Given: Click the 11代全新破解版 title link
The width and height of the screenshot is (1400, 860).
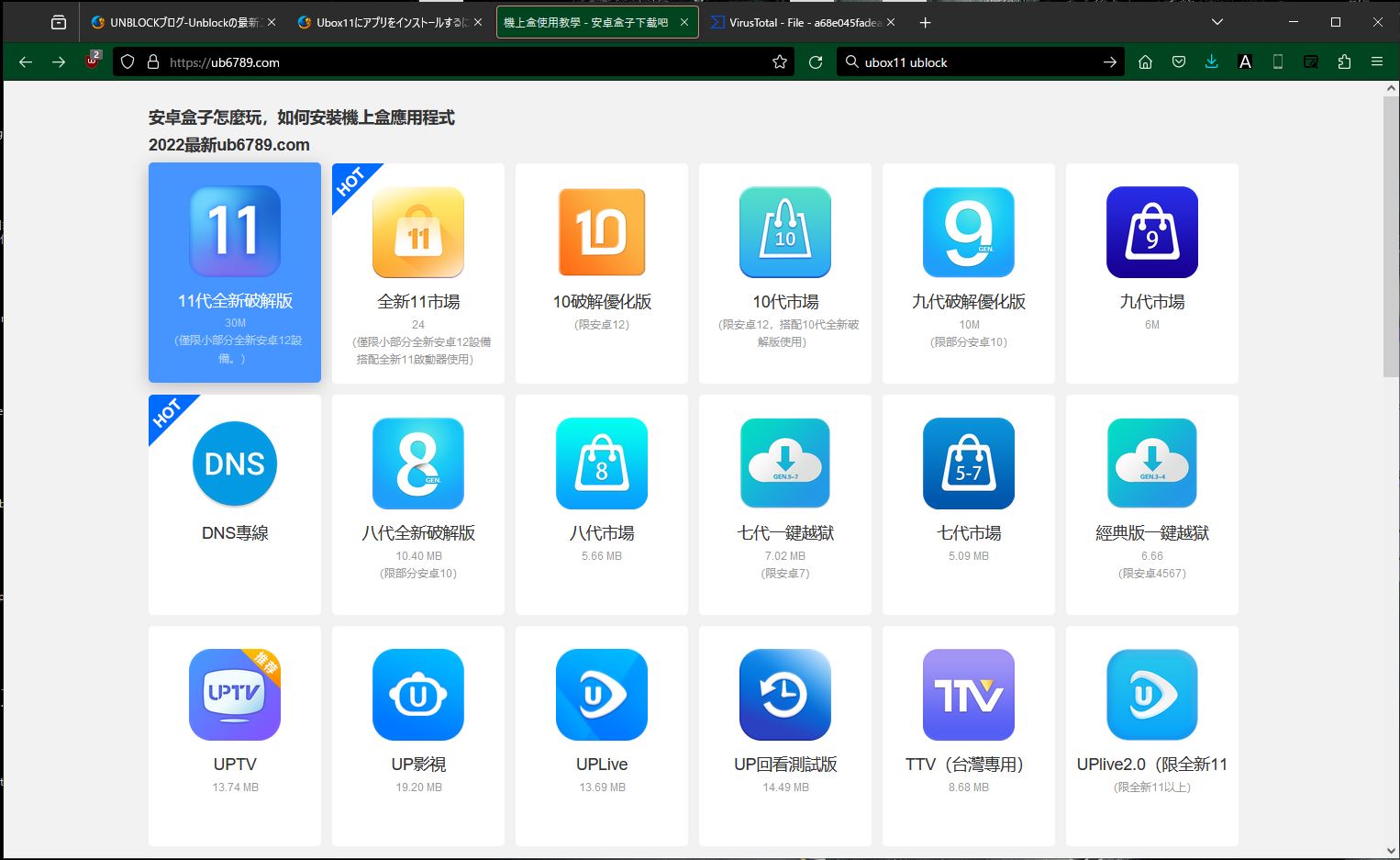Looking at the screenshot, I should click(x=235, y=300).
